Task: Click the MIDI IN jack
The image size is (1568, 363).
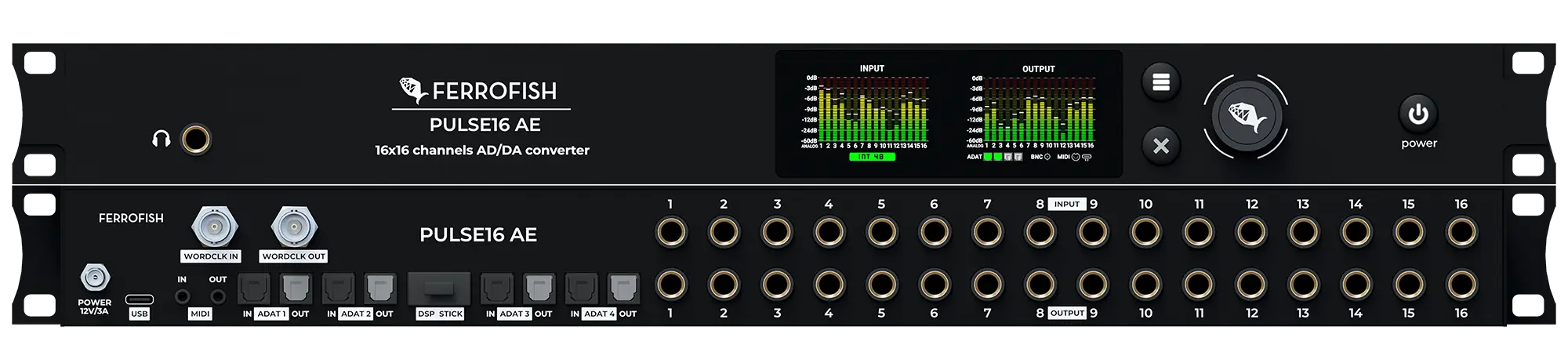Action: coord(182,296)
